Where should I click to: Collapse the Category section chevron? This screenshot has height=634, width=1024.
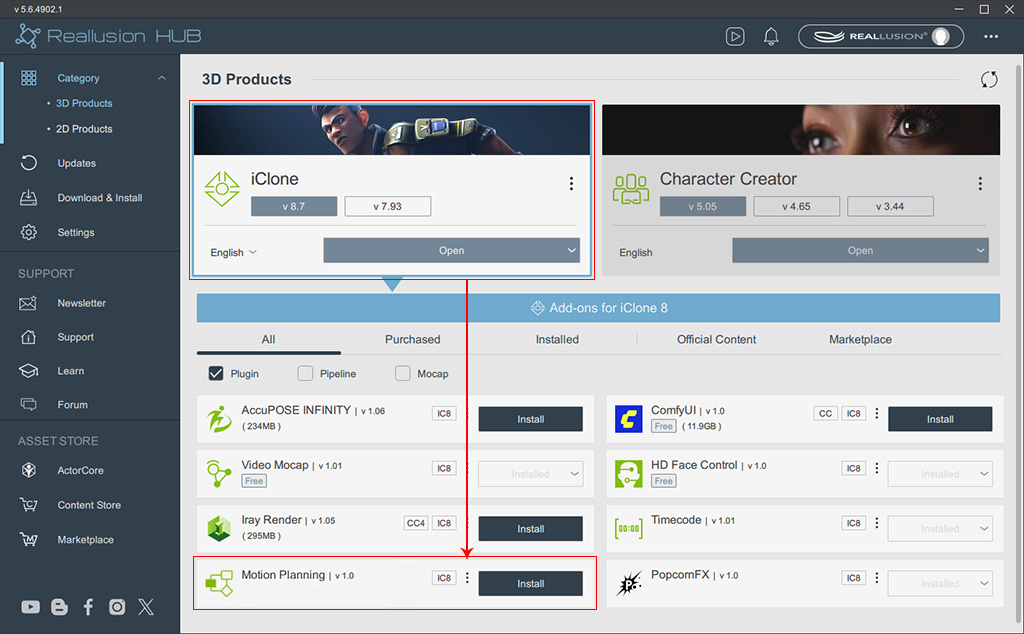(x=161, y=78)
